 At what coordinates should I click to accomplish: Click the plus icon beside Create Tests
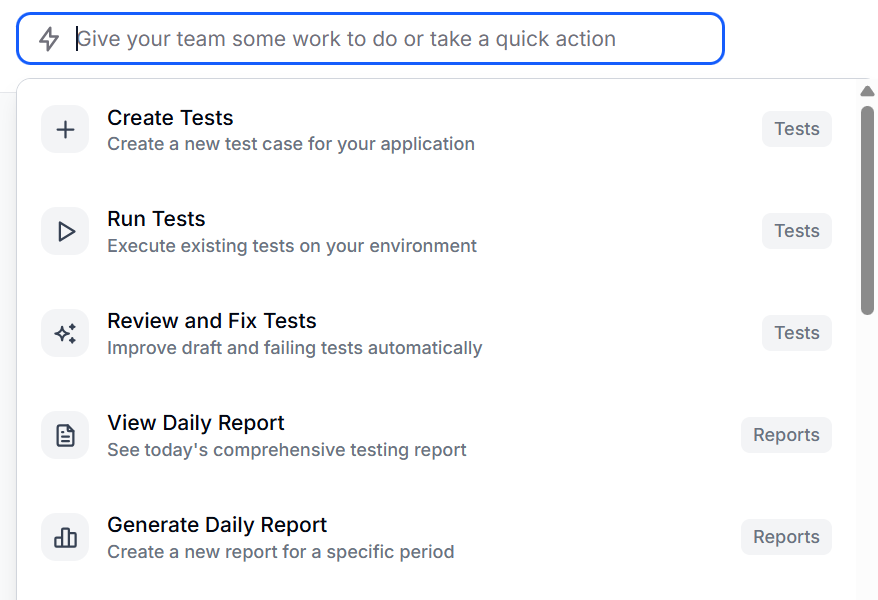64,129
